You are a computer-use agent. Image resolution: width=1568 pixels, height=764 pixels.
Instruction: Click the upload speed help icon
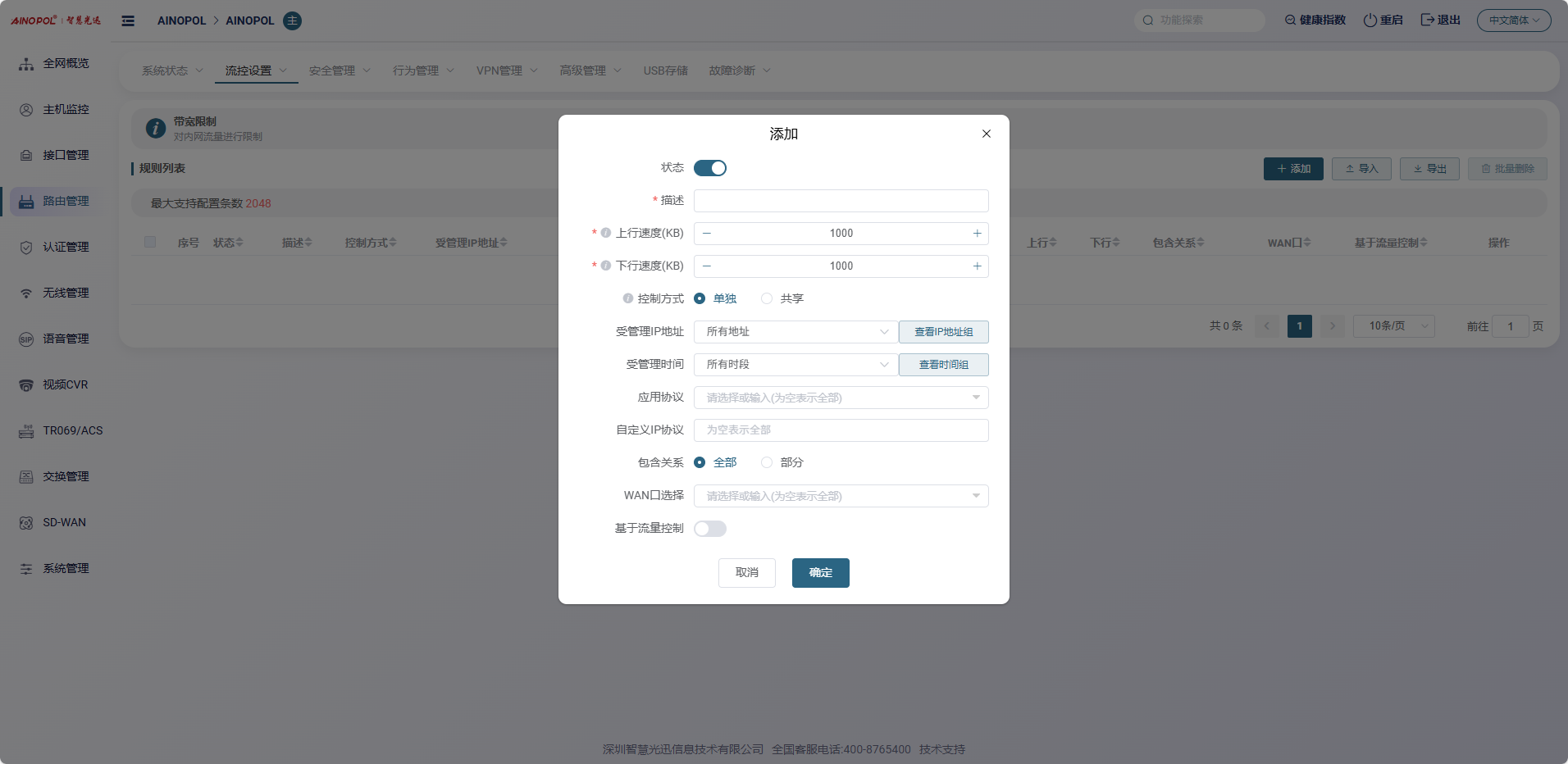(605, 233)
